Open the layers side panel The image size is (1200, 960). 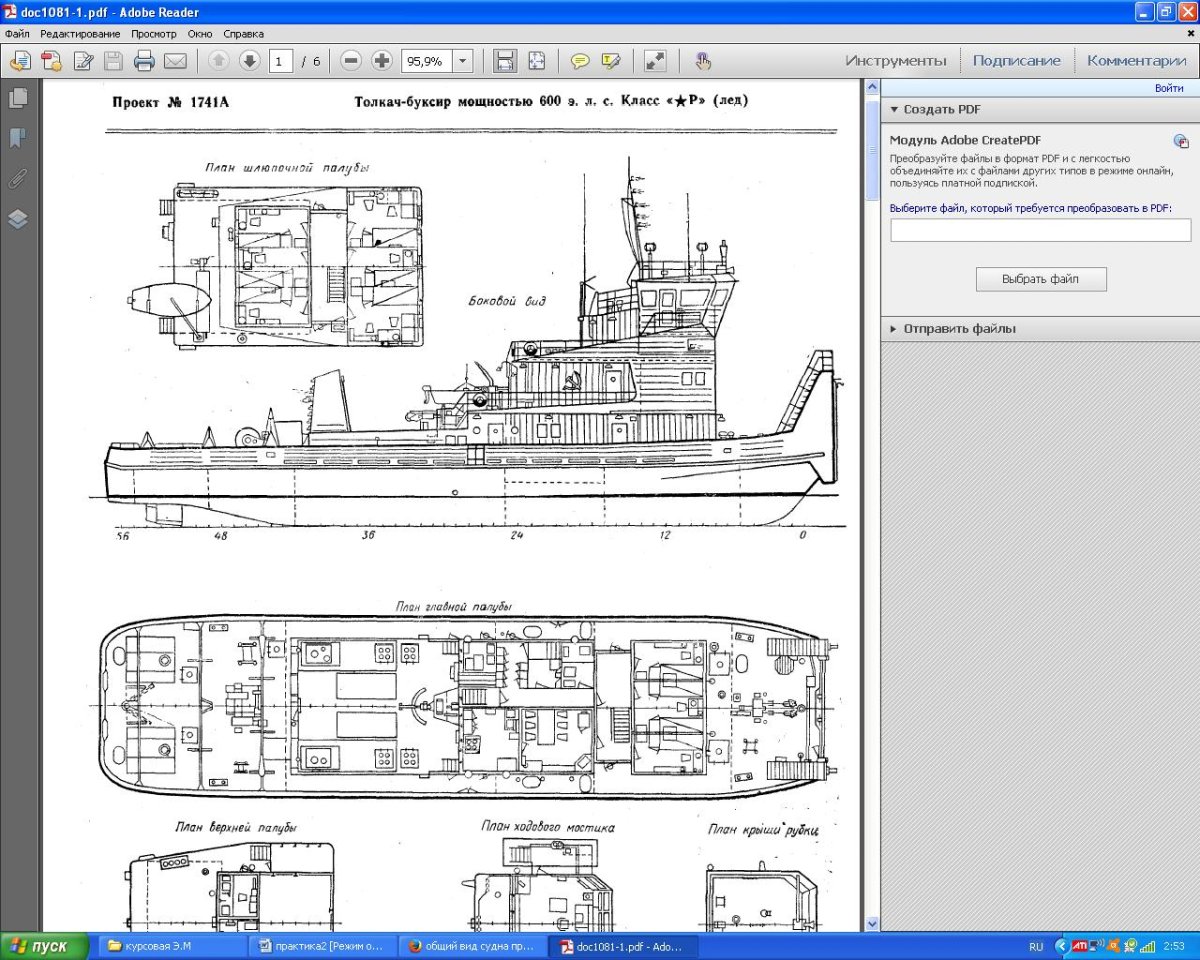coord(18,219)
